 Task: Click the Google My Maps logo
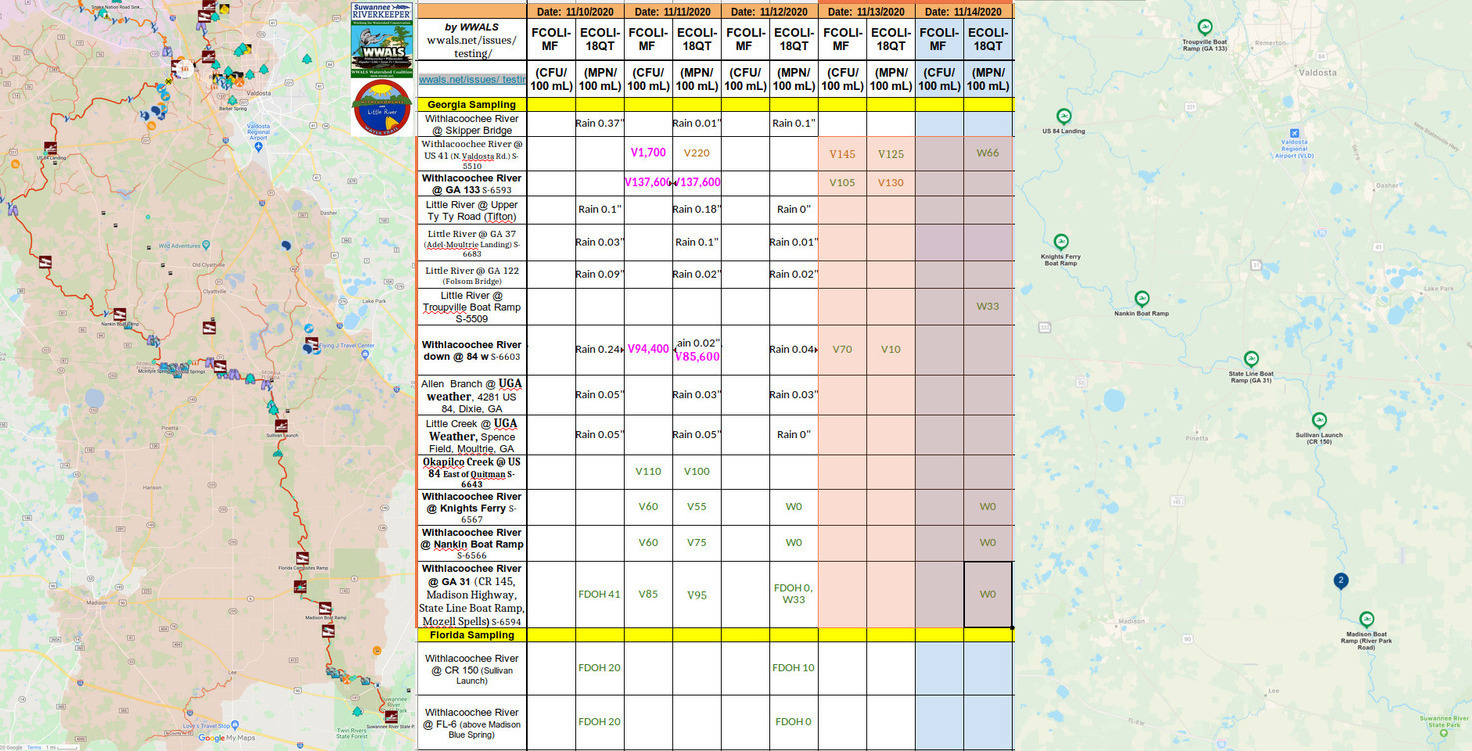click(226, 738)
